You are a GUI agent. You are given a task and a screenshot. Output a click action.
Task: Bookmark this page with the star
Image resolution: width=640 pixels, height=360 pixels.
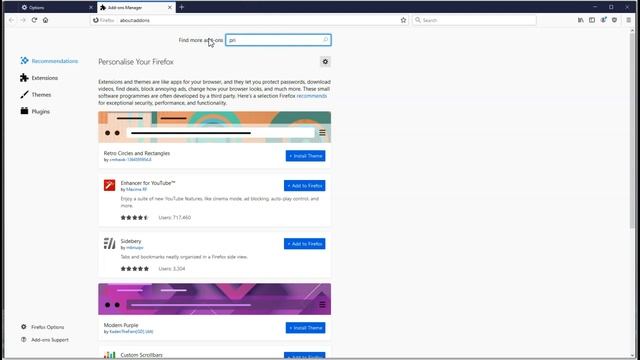pos(403,20)
